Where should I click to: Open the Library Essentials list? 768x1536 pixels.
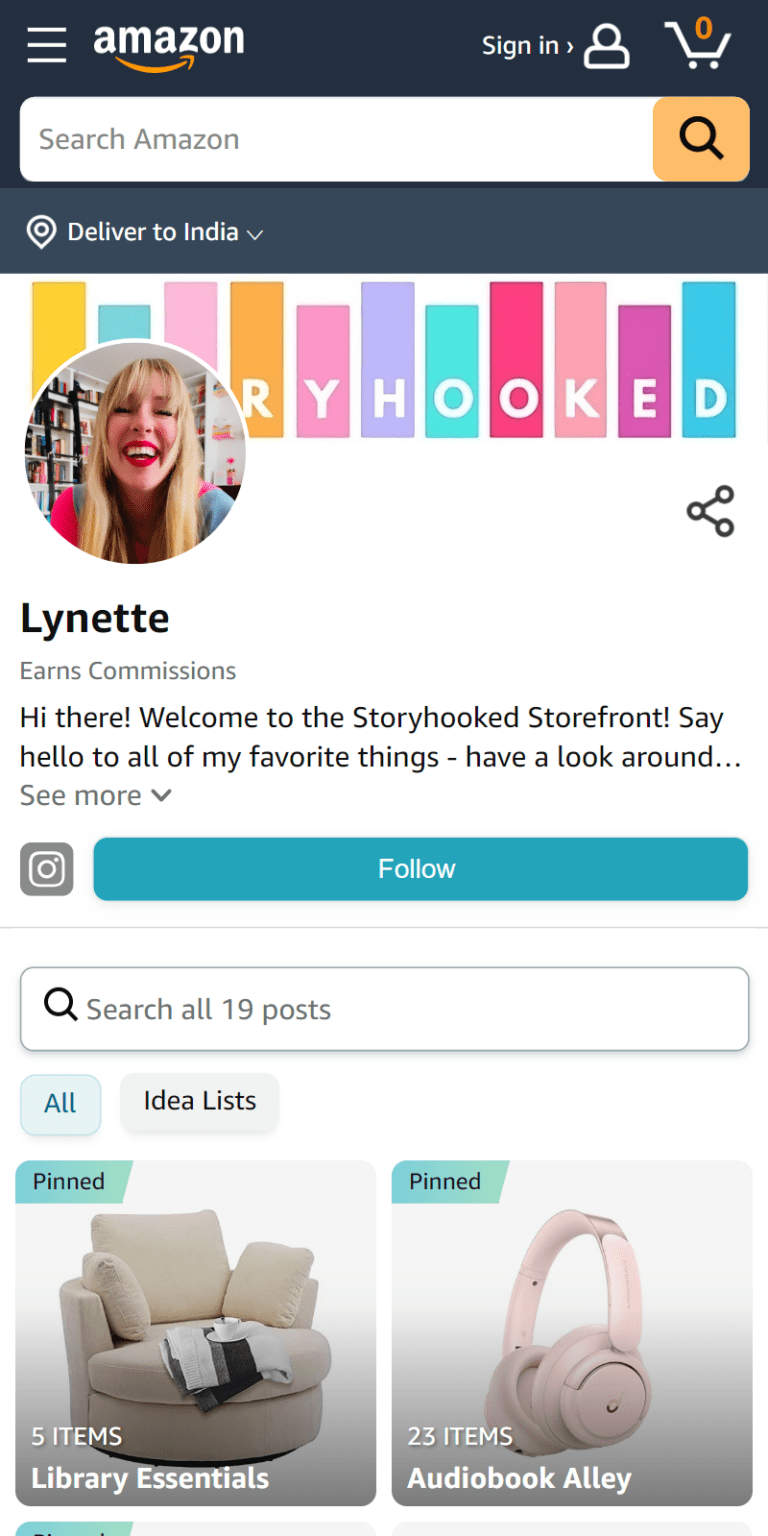point(195,1332)
